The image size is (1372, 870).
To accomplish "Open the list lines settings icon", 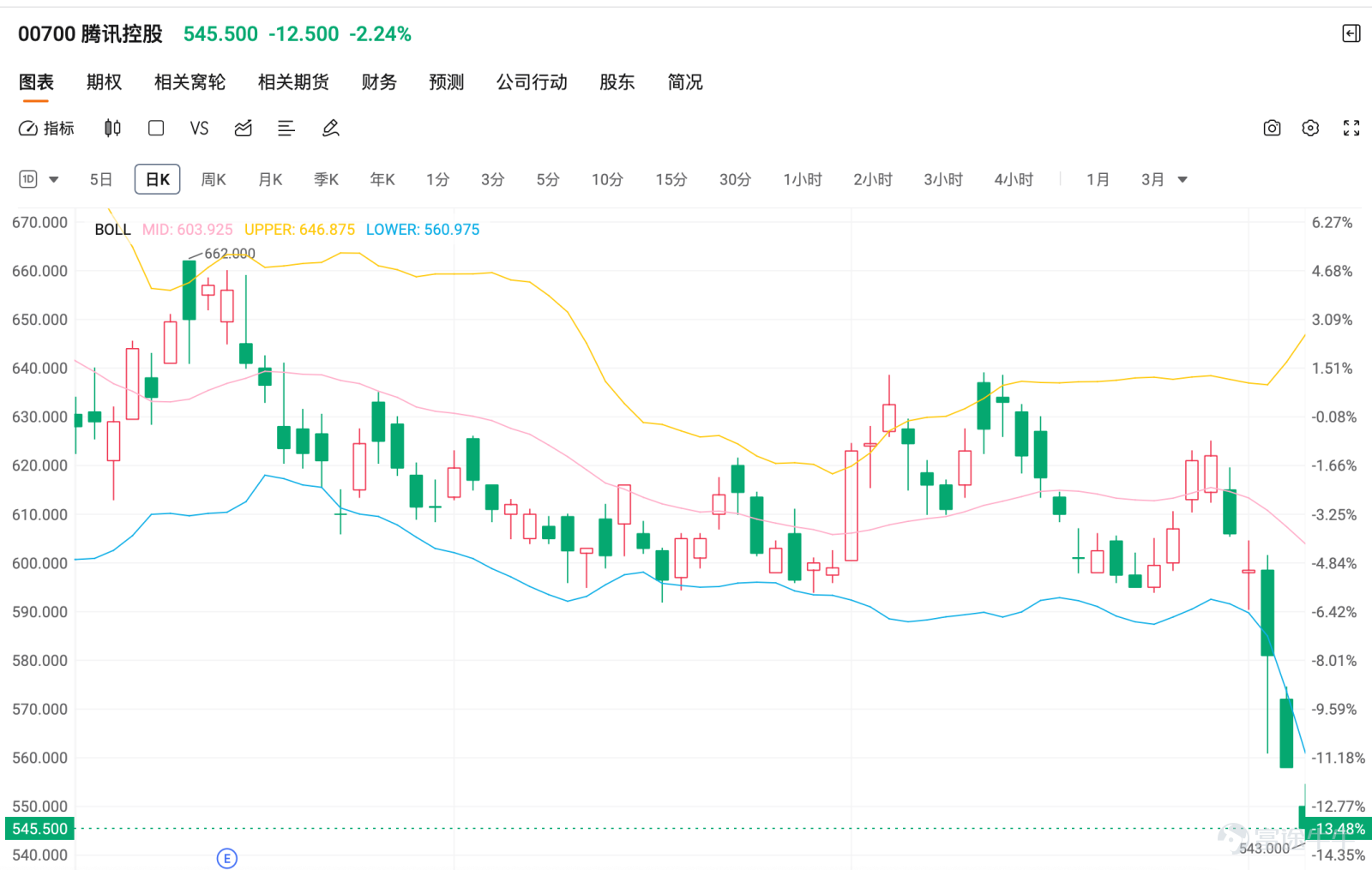I will coord(286,129).
